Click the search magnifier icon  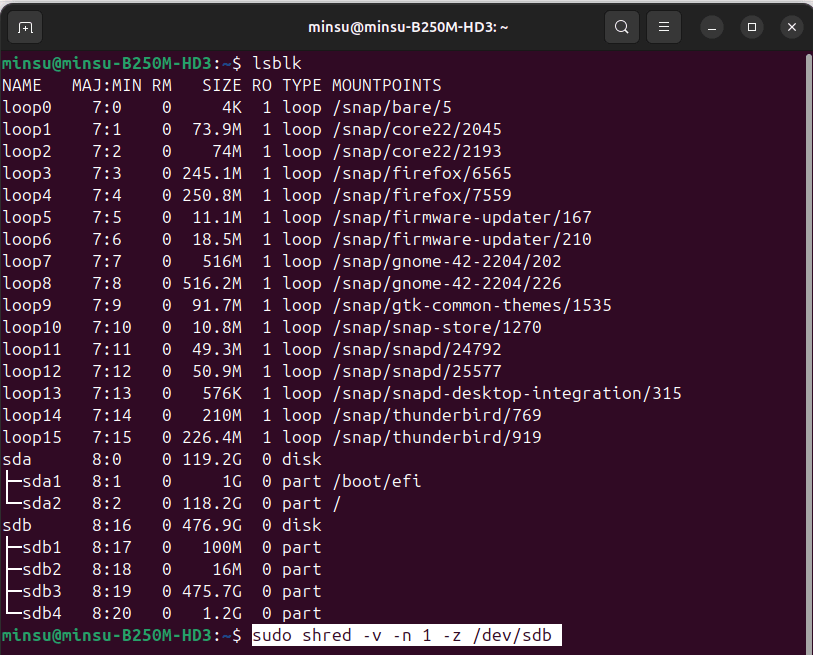tap(622, 27)
